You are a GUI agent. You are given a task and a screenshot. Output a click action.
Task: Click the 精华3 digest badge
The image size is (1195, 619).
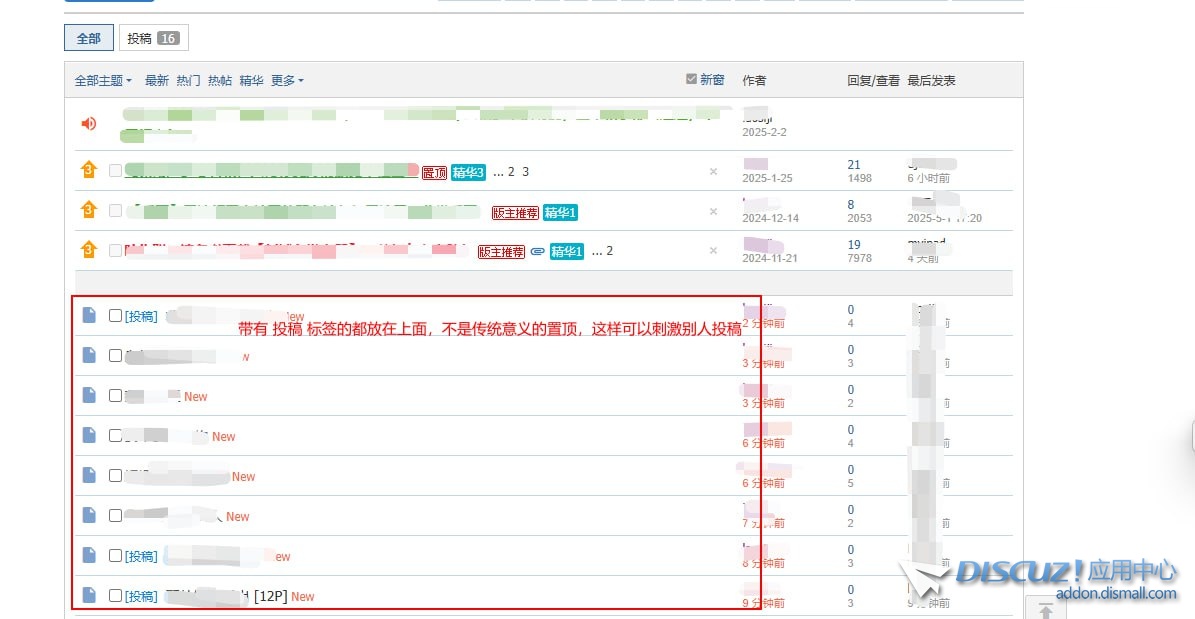click(468, 173)
